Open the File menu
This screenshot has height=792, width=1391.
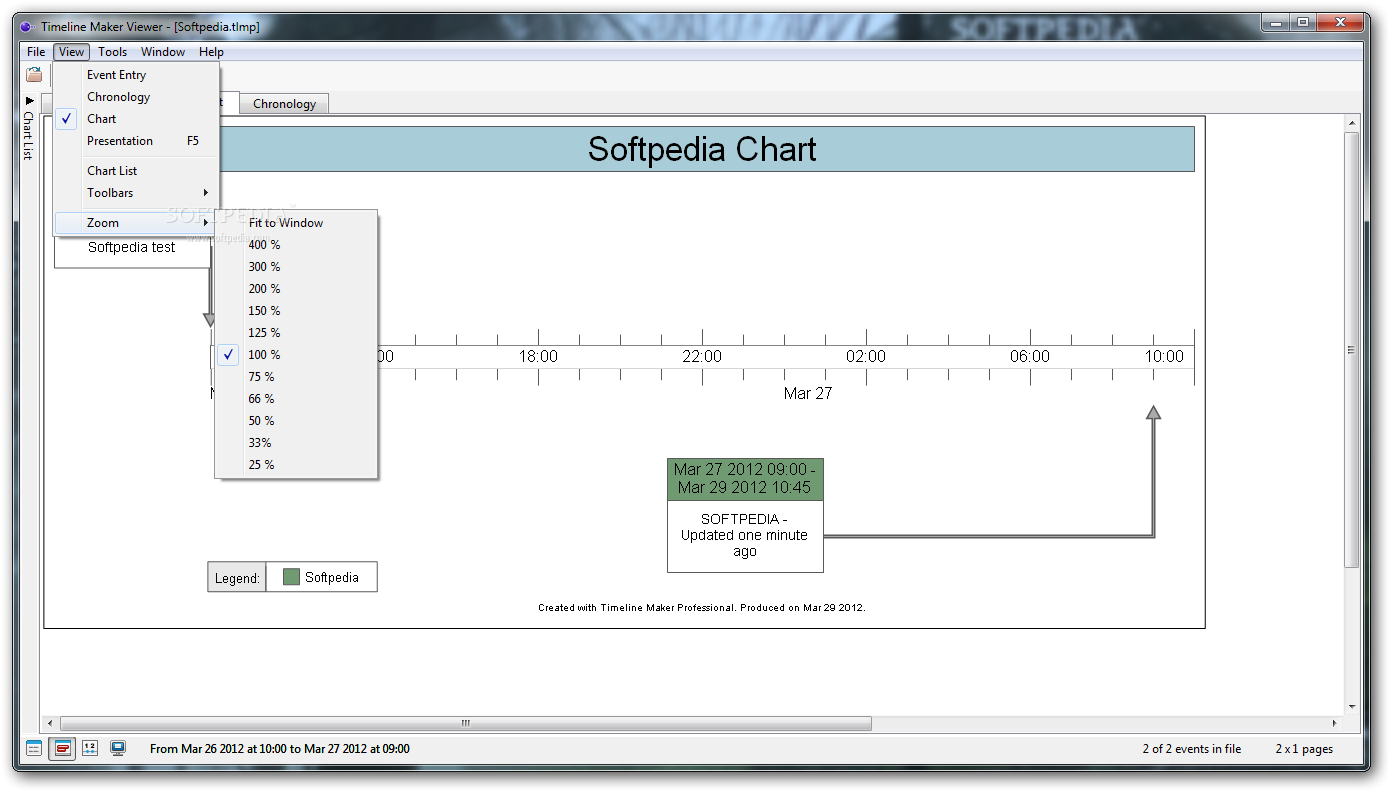tap(36, 52)
